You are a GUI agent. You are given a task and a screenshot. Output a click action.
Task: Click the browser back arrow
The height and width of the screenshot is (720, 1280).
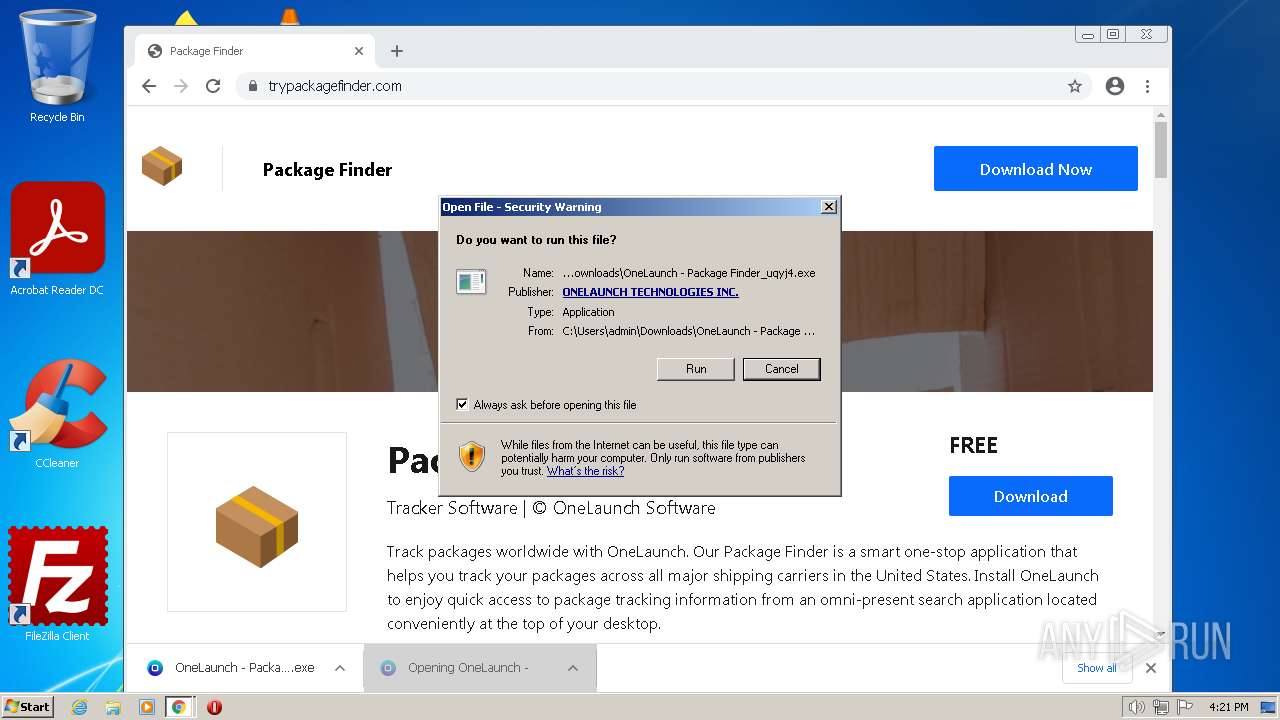pyautogui.click(x=149, y=86)
